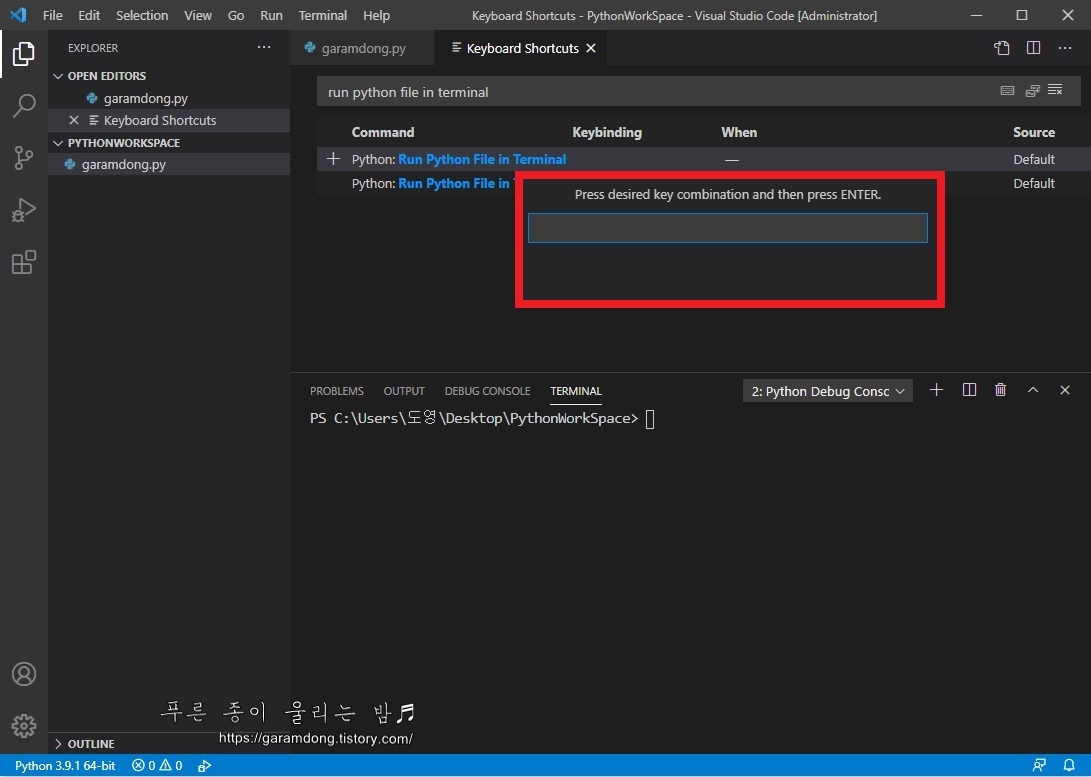Click the Source column header
The image size is (1091, 777).
pos(1034,132)
